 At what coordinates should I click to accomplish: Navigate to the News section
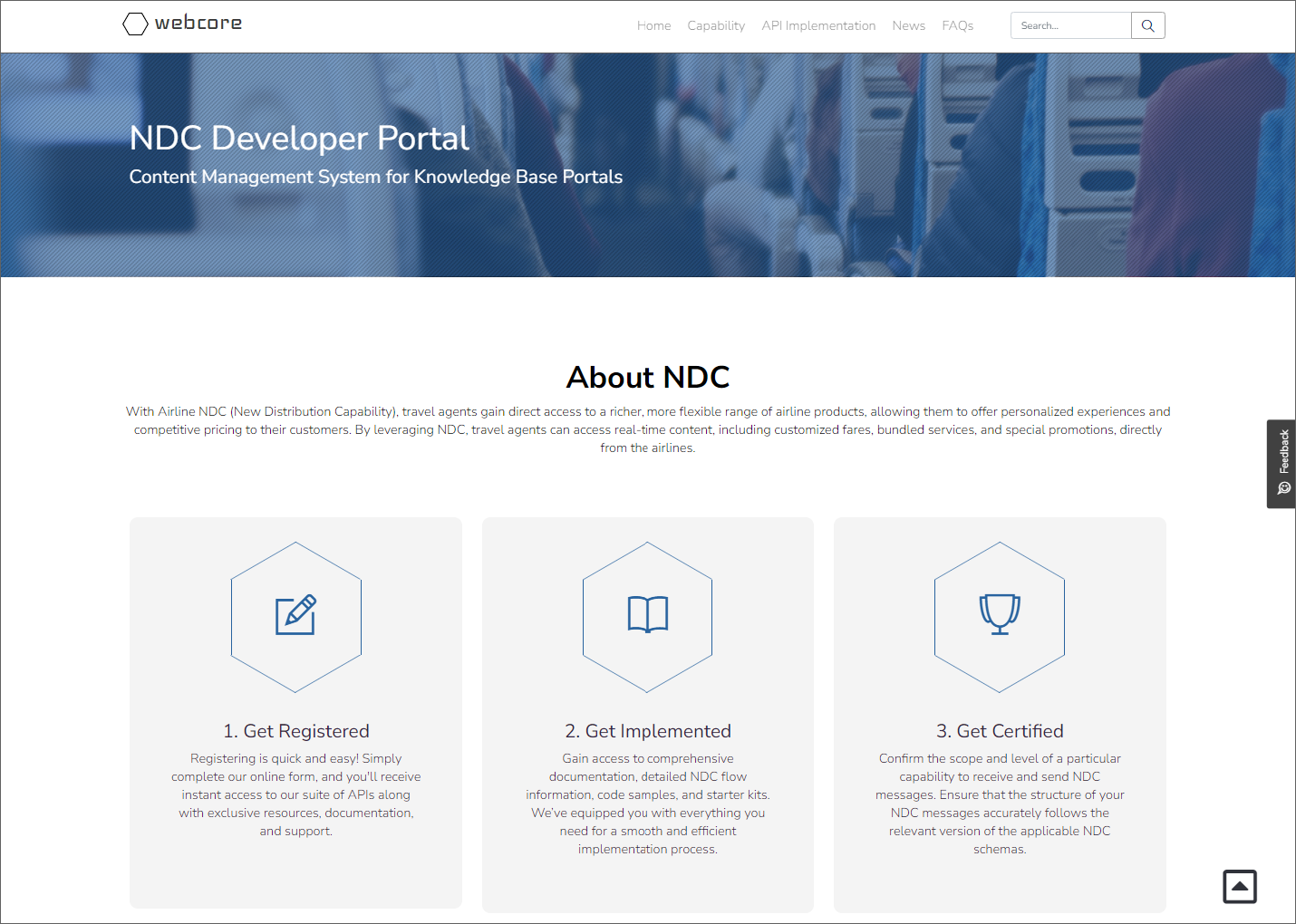point(908,25)
